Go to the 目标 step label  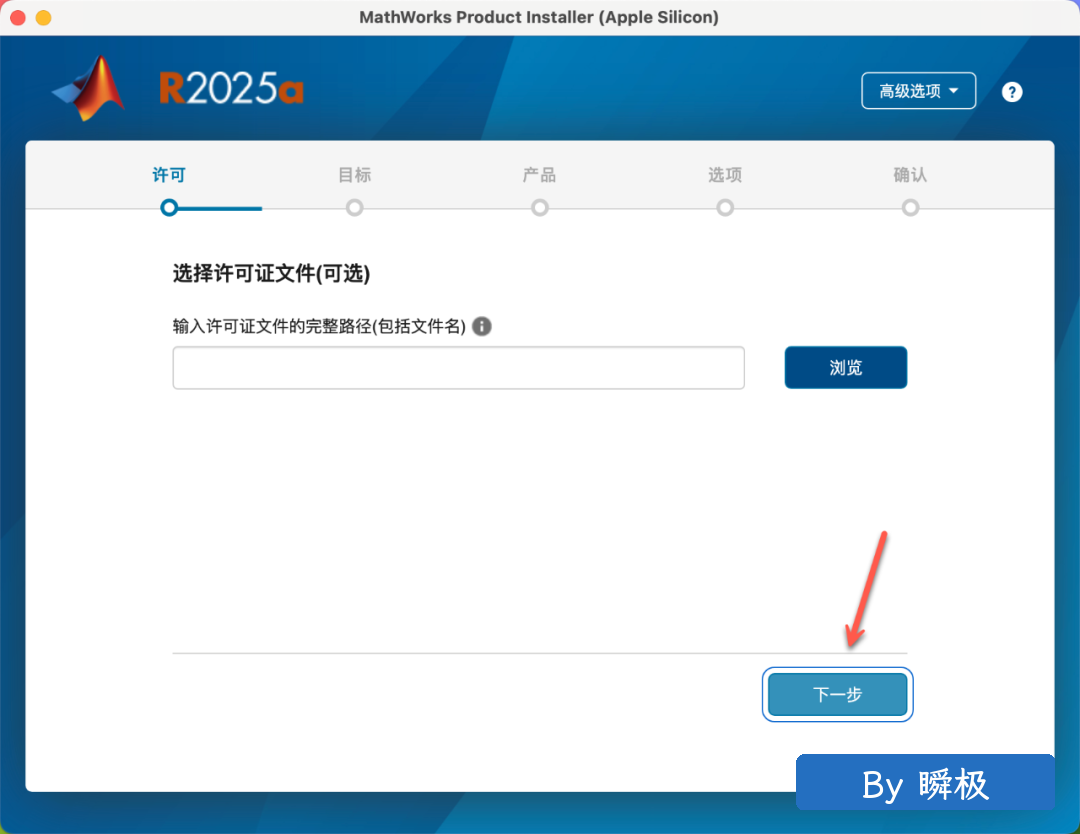354,175
